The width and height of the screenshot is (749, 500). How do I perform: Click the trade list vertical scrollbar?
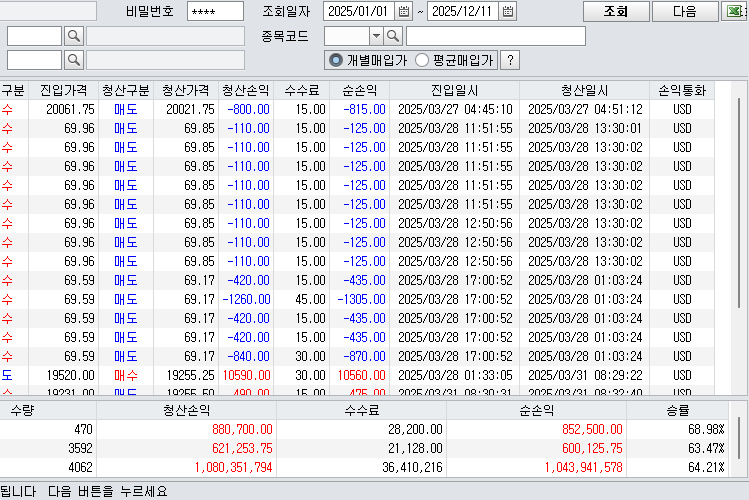[739, 205]
